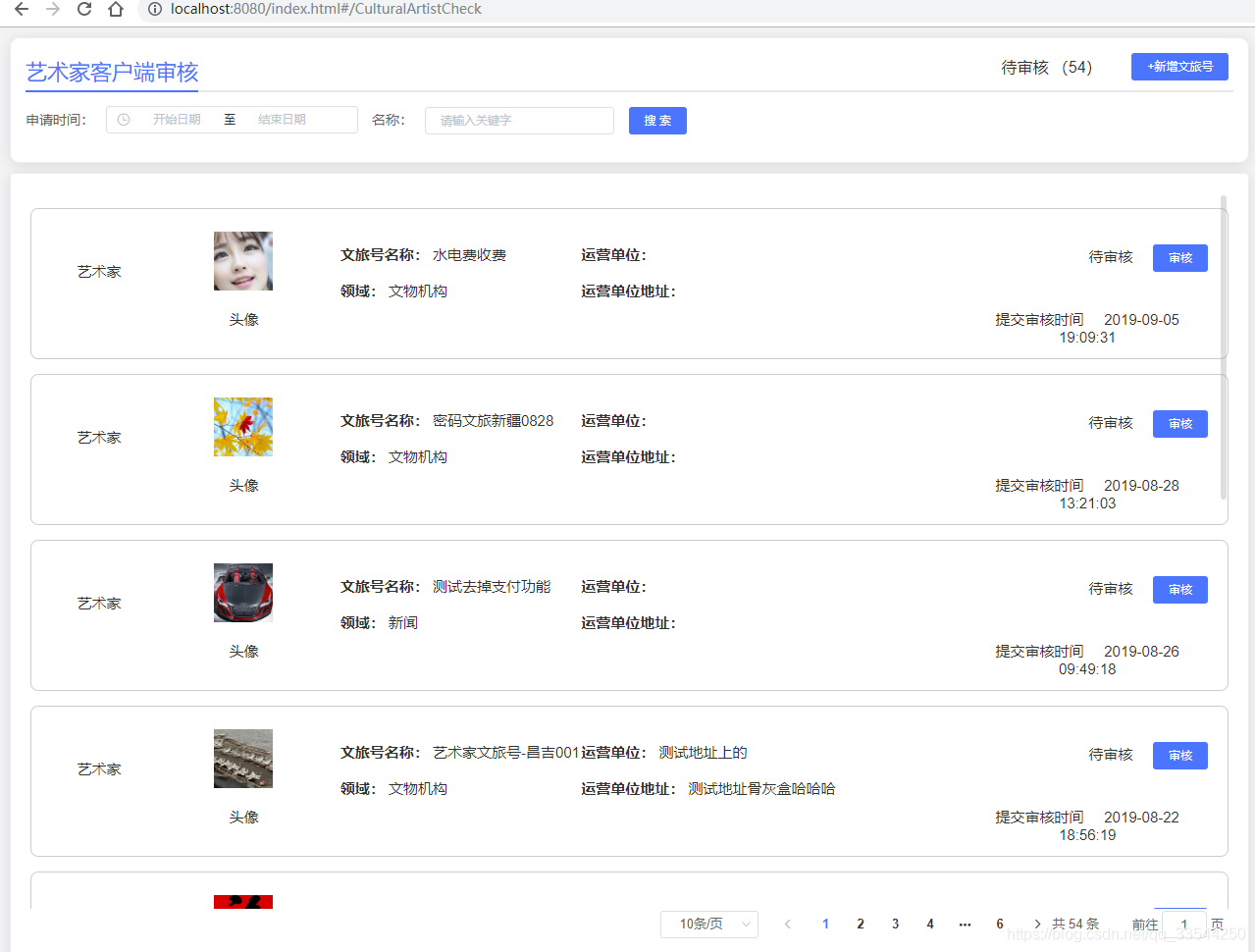Go to page 6 in pagination
The width and height of the screenshot is (1255, 952).
coord(1000,924)
